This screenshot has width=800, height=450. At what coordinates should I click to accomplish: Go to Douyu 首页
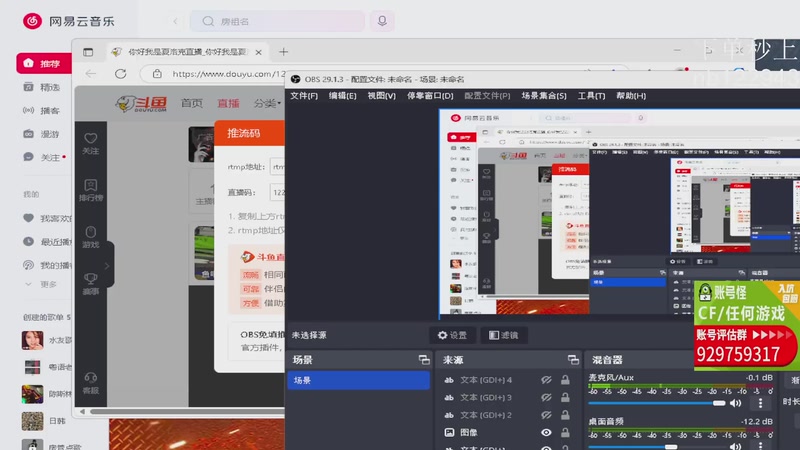tap(192, 103)
